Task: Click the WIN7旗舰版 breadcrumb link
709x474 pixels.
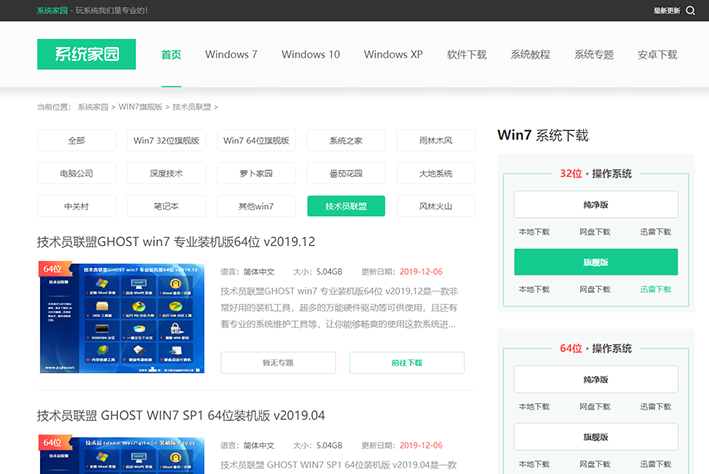Action: tap(140, 106)
